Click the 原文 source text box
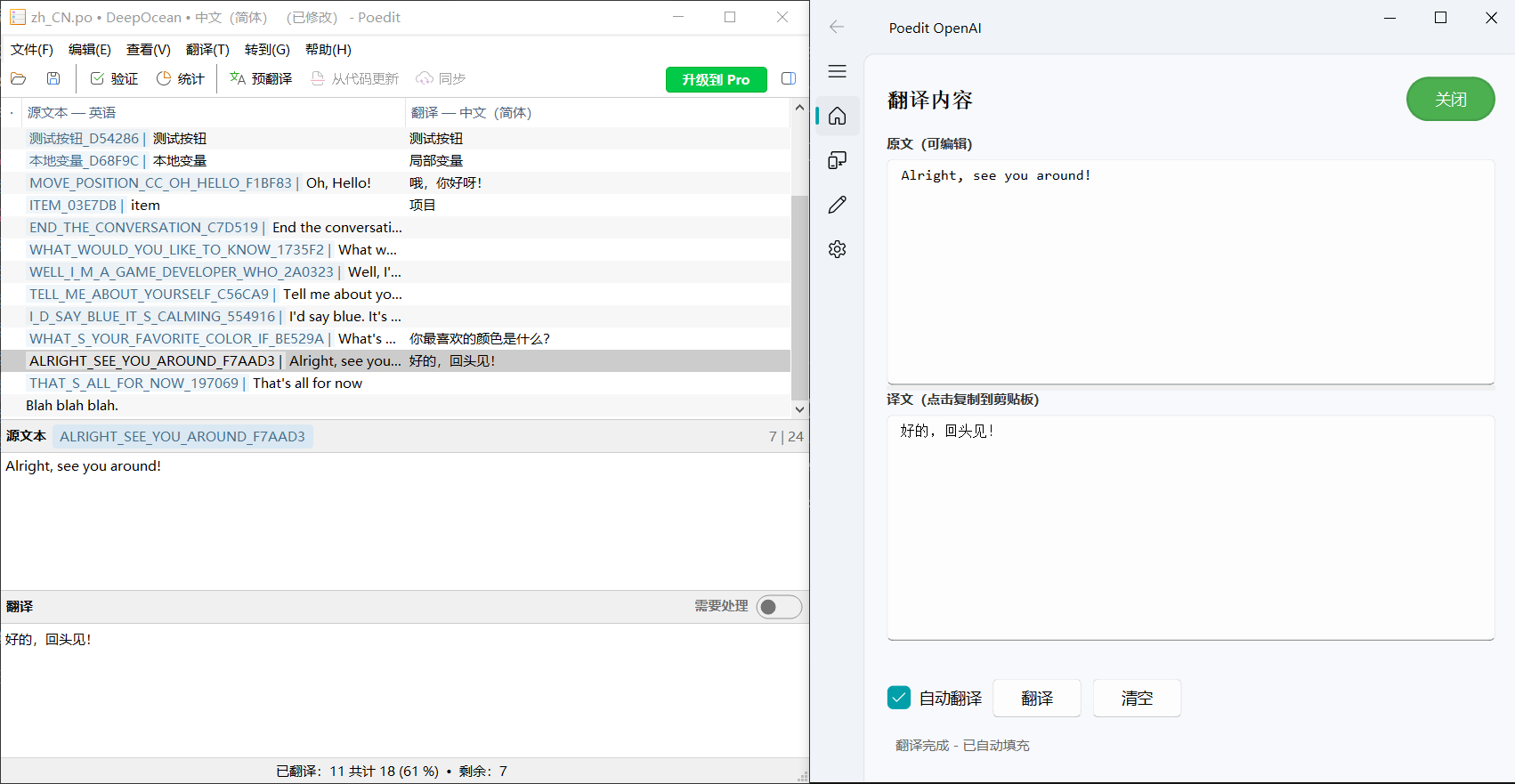The image size is (1515, 784). (1190, 271)
